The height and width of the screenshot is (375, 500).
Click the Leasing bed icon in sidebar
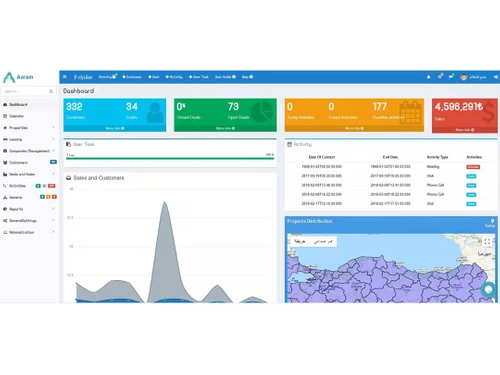point(5,139)
